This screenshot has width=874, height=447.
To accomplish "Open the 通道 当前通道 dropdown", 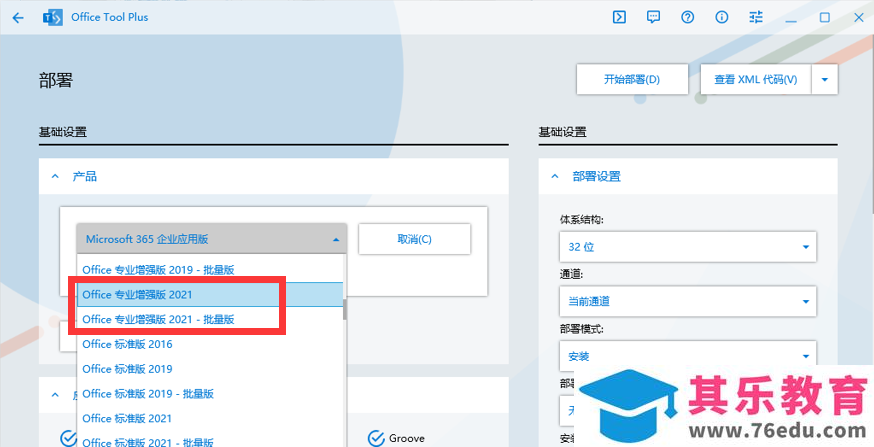I will coord(688,302).
